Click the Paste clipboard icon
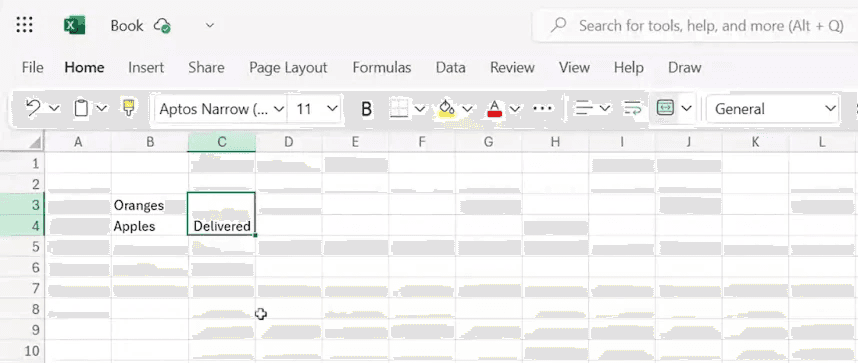The width and height of the screenshot is (858, 363). click(x=81, y=108)
